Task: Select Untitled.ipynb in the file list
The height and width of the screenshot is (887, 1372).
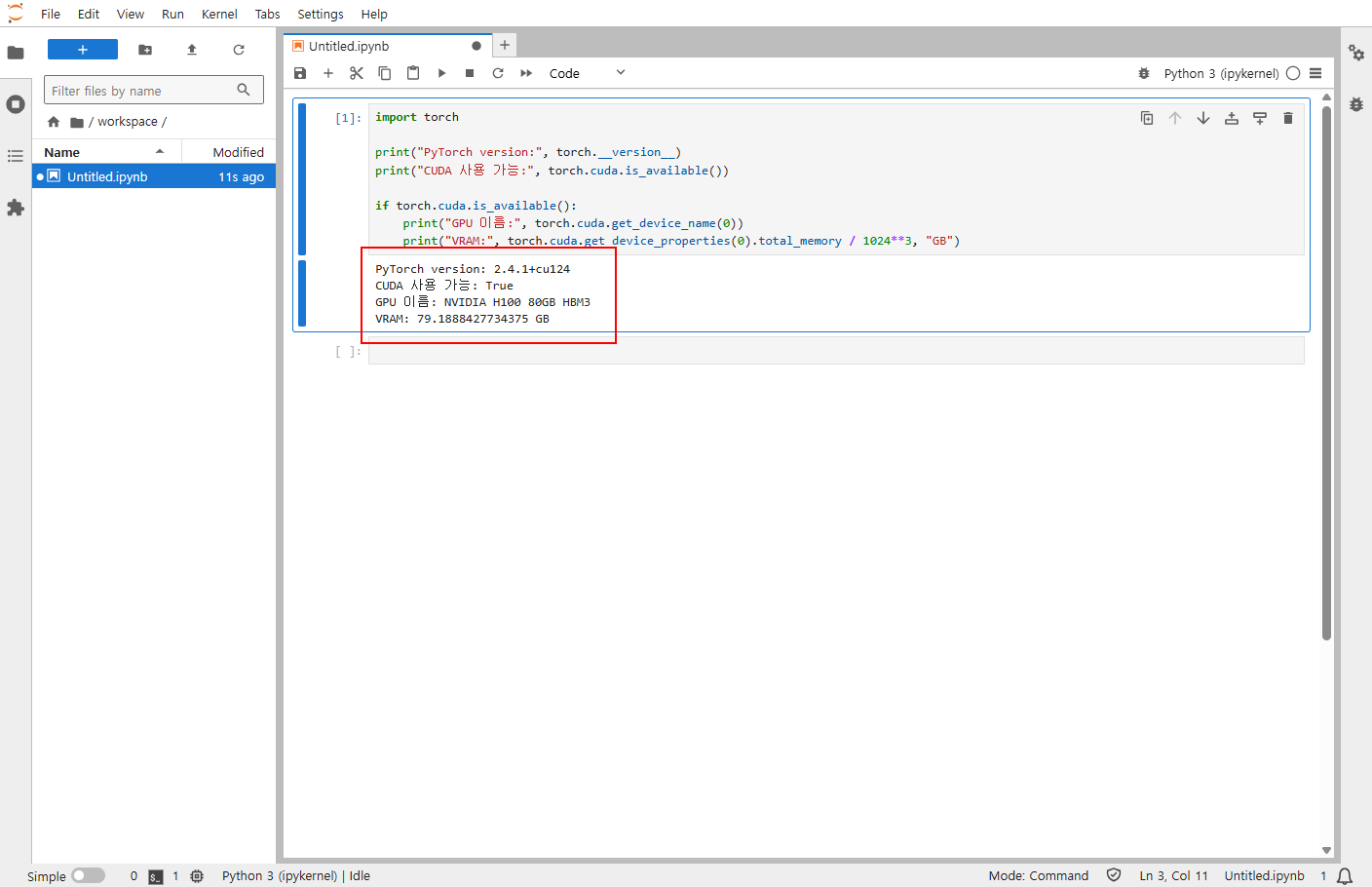Action: click(154, 176)
